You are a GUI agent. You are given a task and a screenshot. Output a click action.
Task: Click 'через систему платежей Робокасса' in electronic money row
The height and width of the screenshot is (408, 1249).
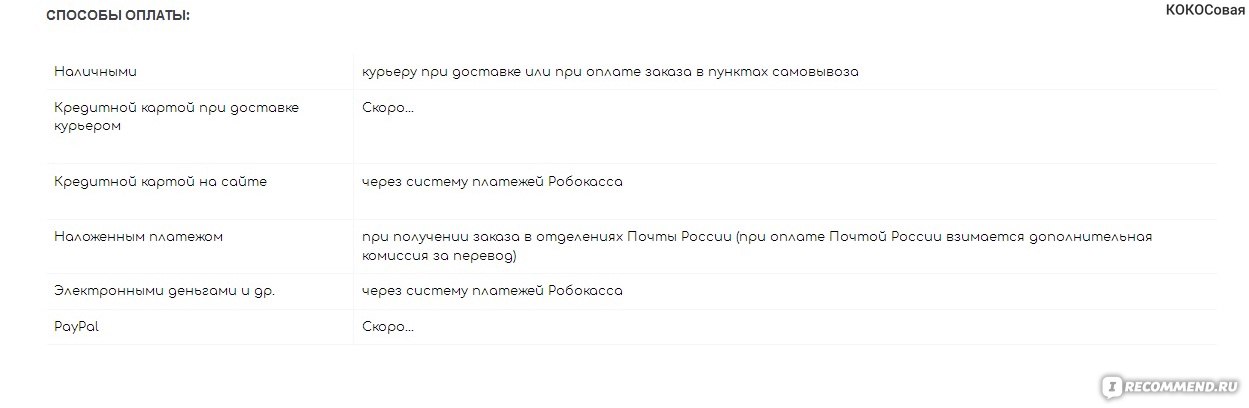[492, 290]
